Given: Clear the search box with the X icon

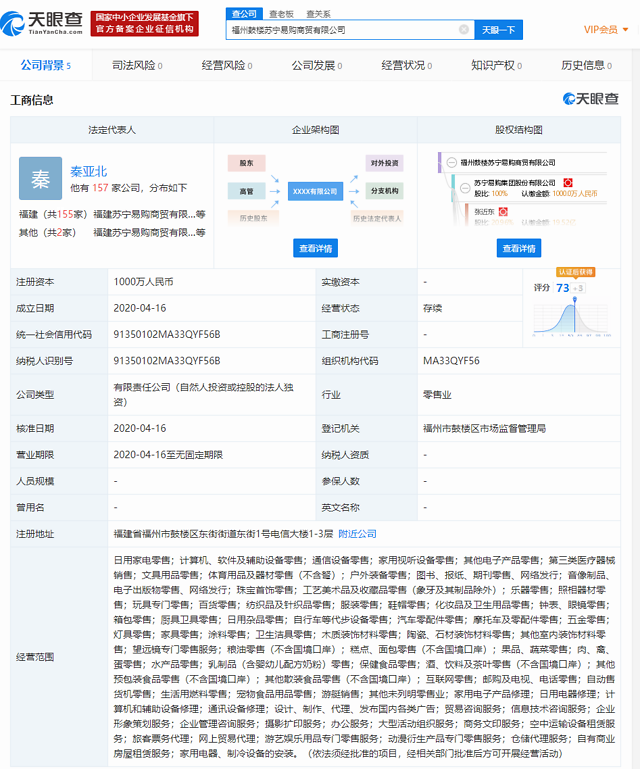Looking at the screenshot, I should click(463, 29).
